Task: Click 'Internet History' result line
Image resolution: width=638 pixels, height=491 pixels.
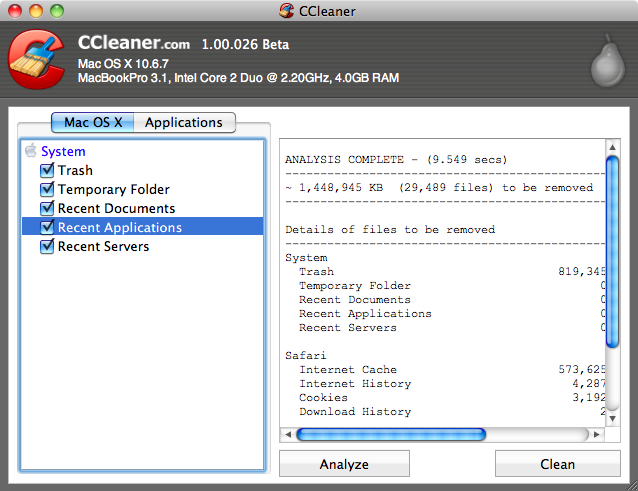Action: (x=355, y=384)
